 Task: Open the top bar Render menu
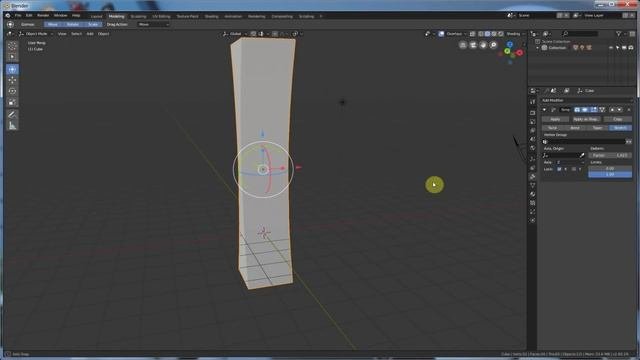click(43, 16)
